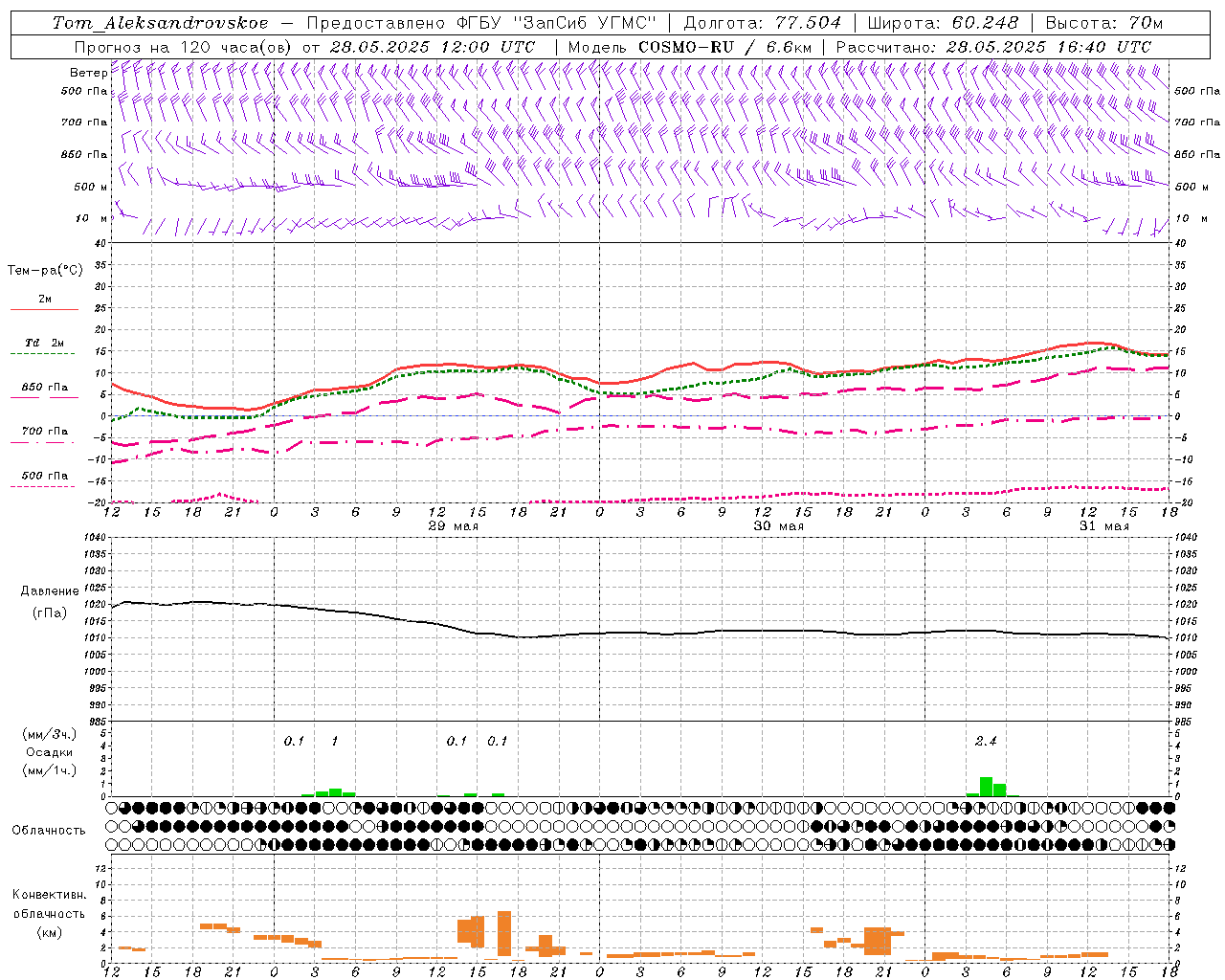This screenshot has height=980, width=1225.
Task: Click the Осадки precipitation label
Action: 50,752
